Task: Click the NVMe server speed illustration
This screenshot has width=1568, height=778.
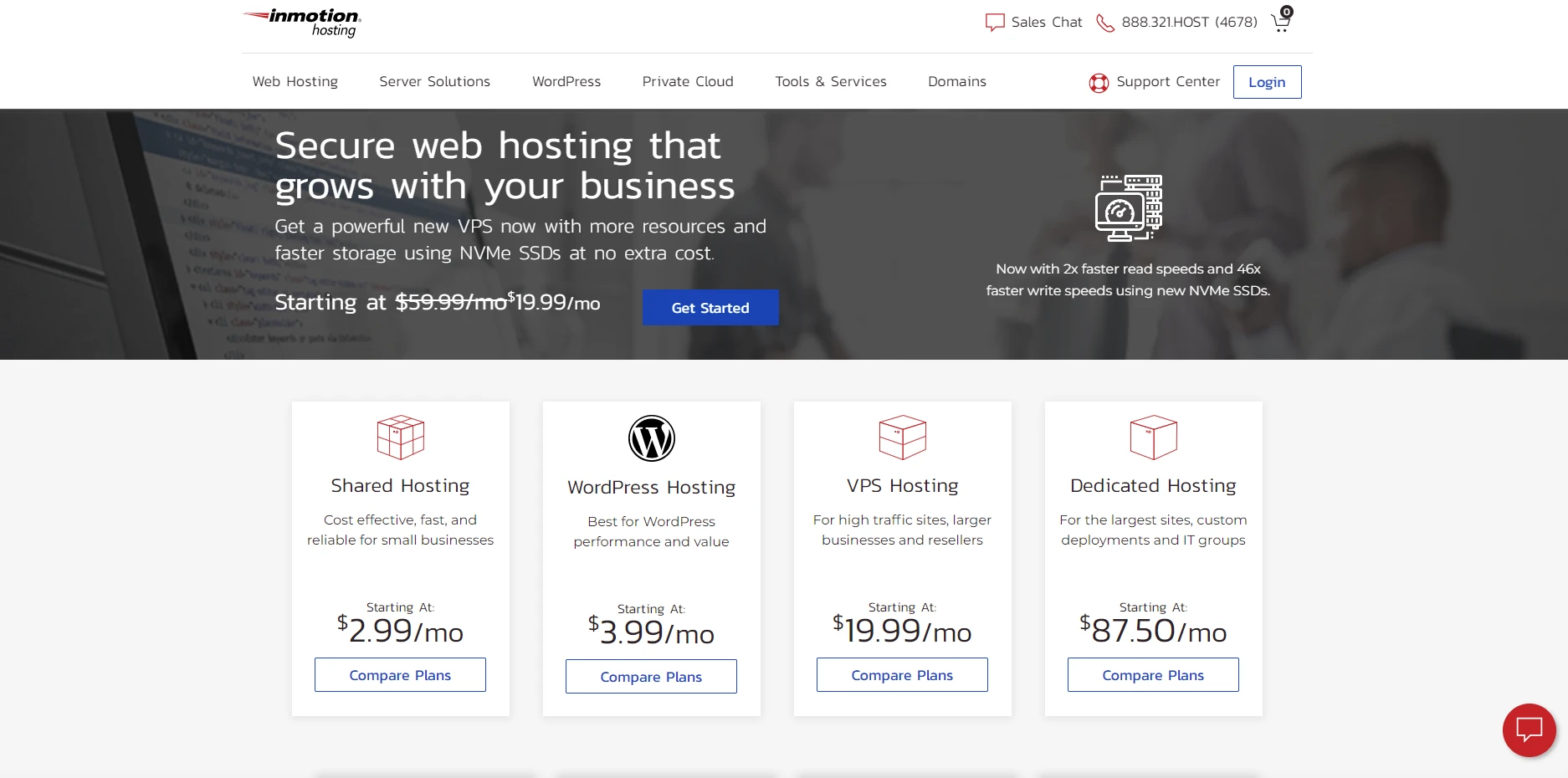Action: (x=1128, y=207)
